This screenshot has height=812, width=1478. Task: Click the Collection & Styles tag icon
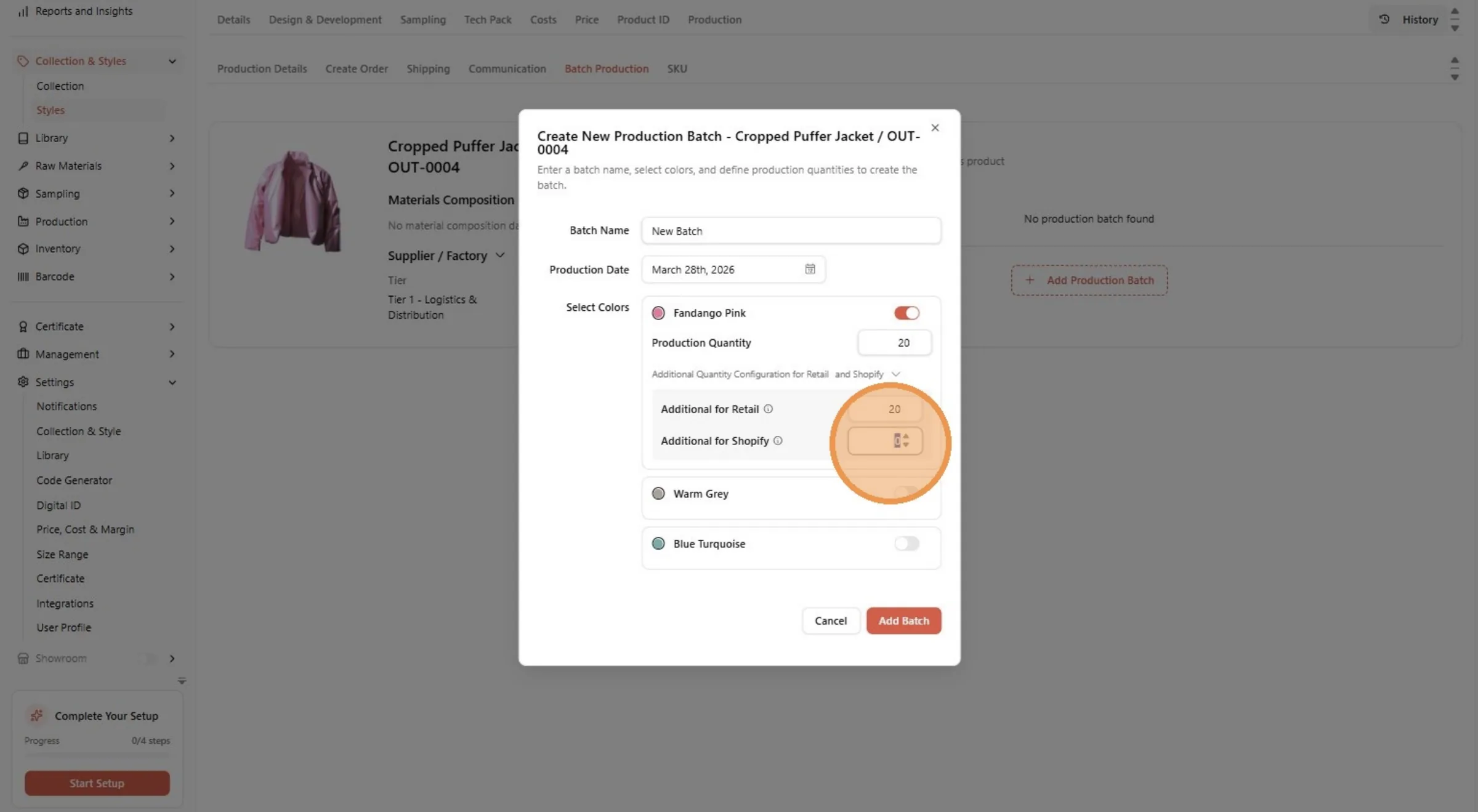click(23, 61)
